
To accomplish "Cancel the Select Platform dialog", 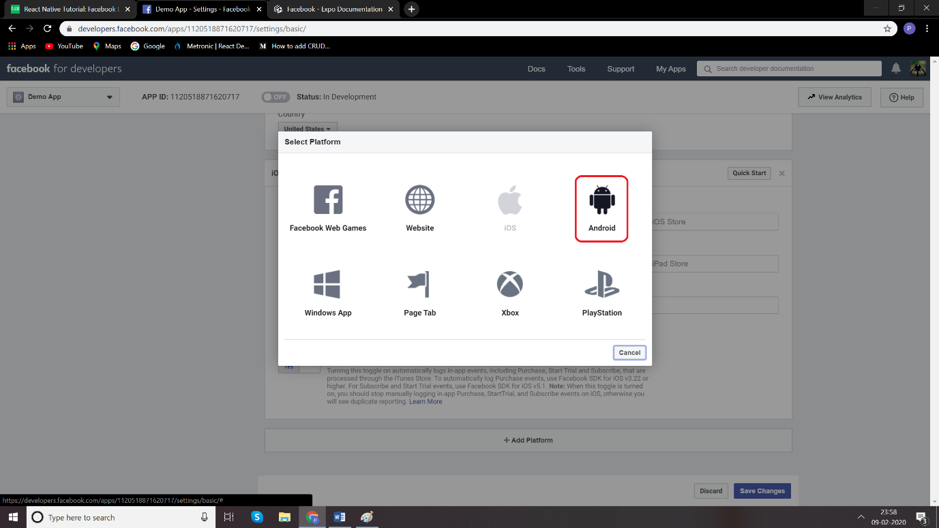I will (x=629, y=353).
